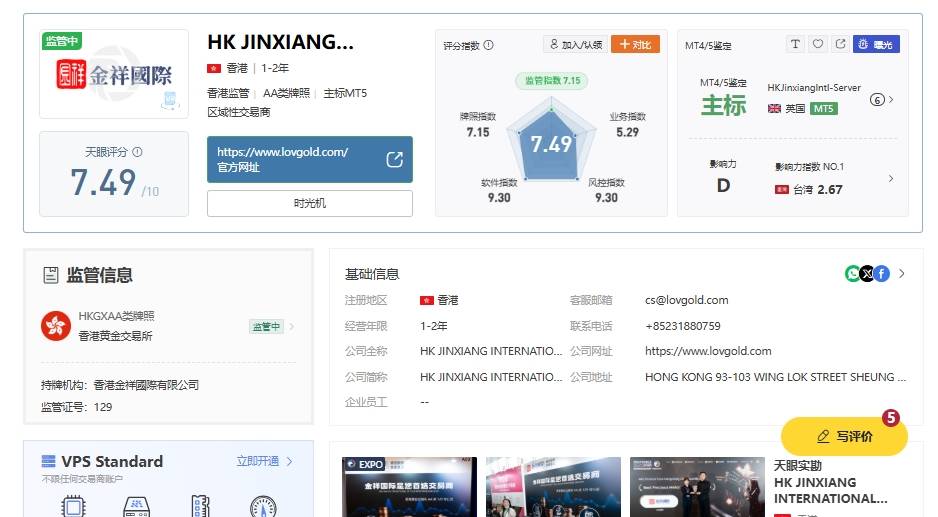Click the email cs@lovgold.com
938x517 pixels.
(687, 300)
